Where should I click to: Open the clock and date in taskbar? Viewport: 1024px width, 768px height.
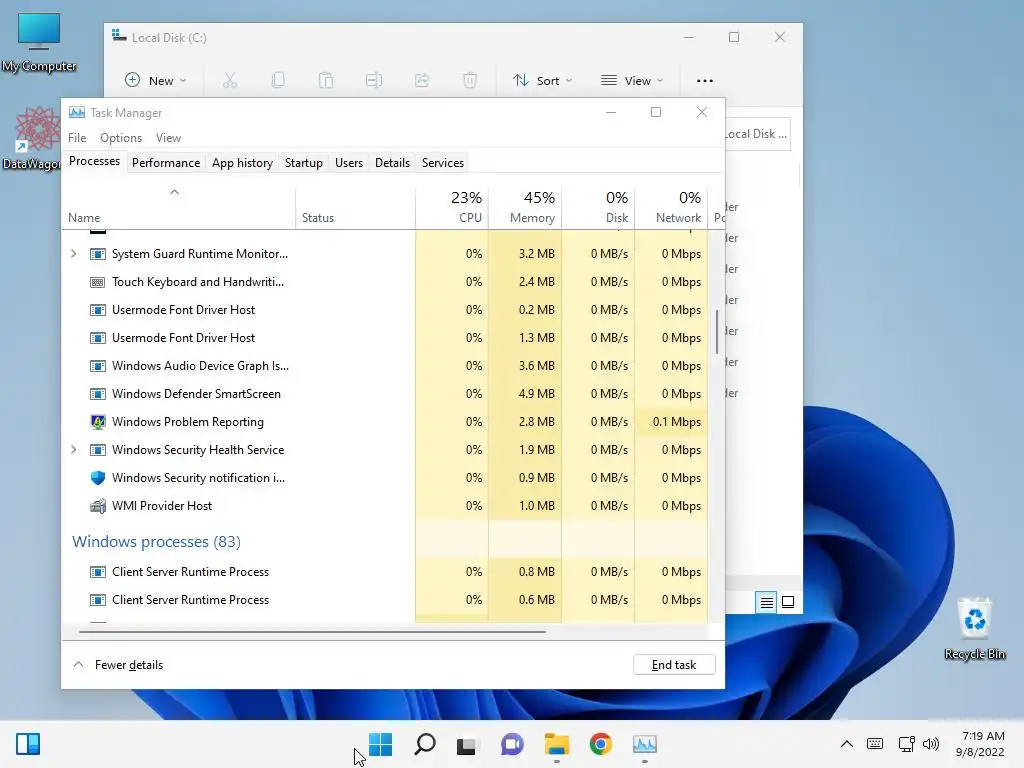(980, 744)
